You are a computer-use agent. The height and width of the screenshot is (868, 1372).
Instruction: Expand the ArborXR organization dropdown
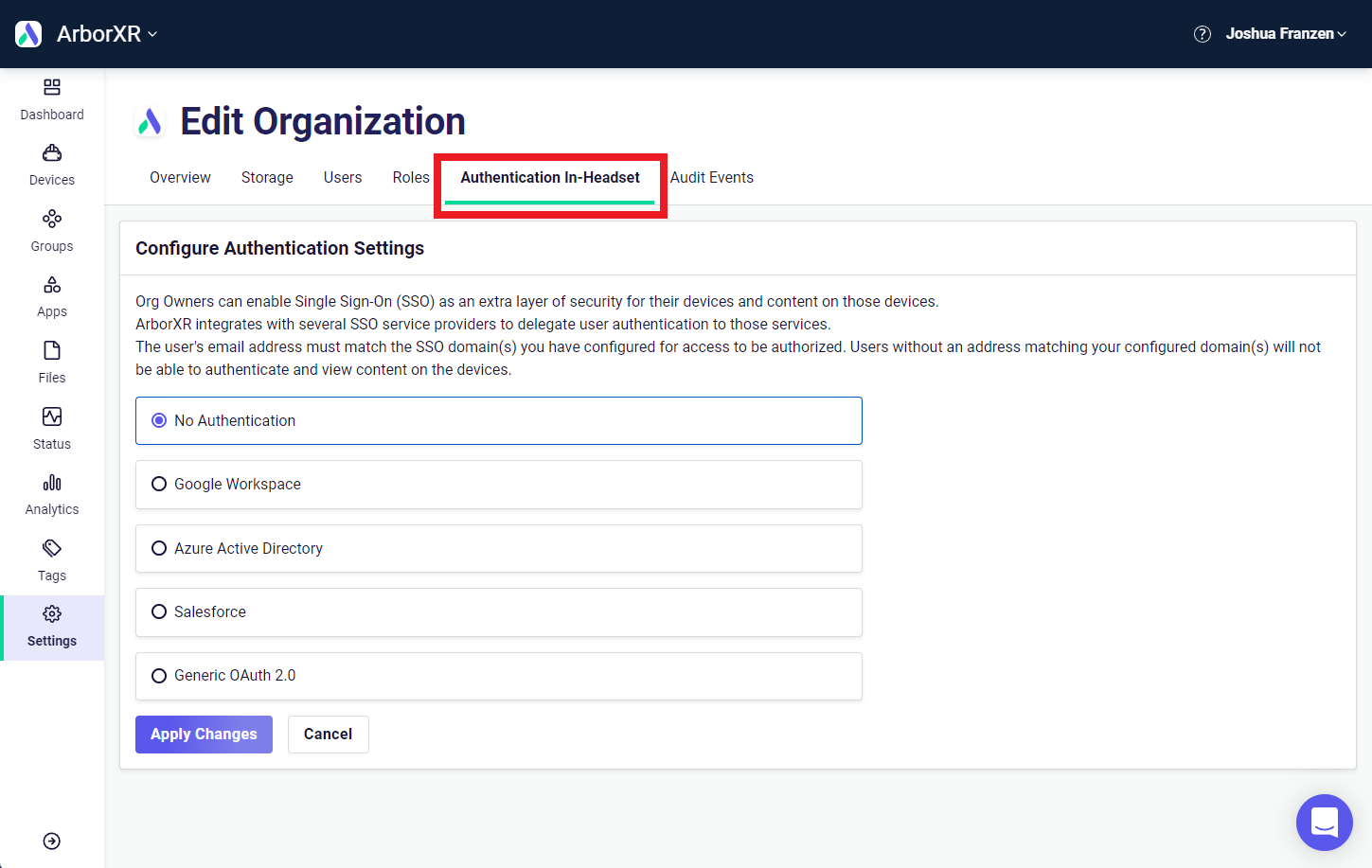107,34
